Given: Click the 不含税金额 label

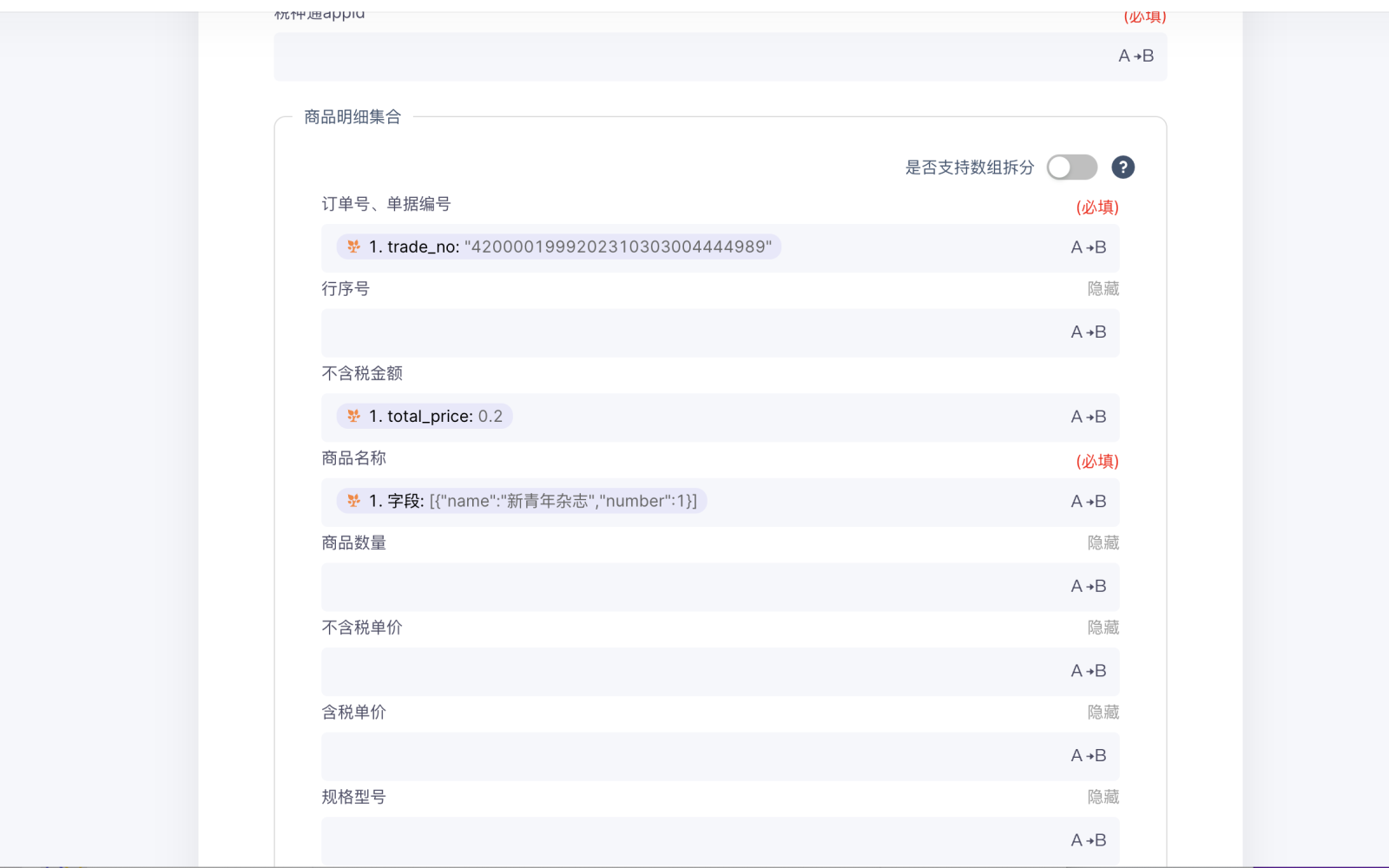Looking at the screenshot, I should [362, 373].
